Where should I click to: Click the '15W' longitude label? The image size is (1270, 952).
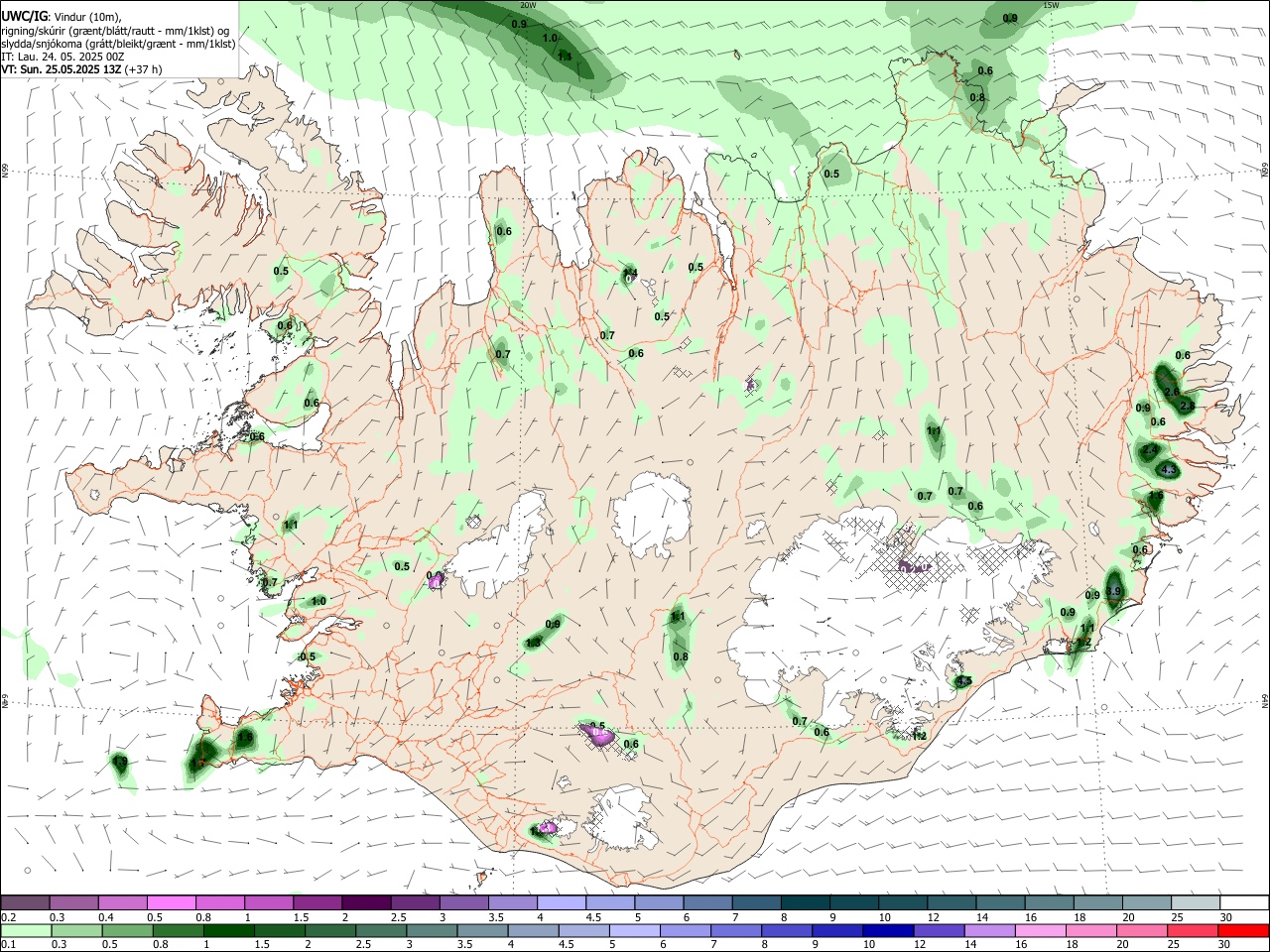click(x=1052, y=5)
